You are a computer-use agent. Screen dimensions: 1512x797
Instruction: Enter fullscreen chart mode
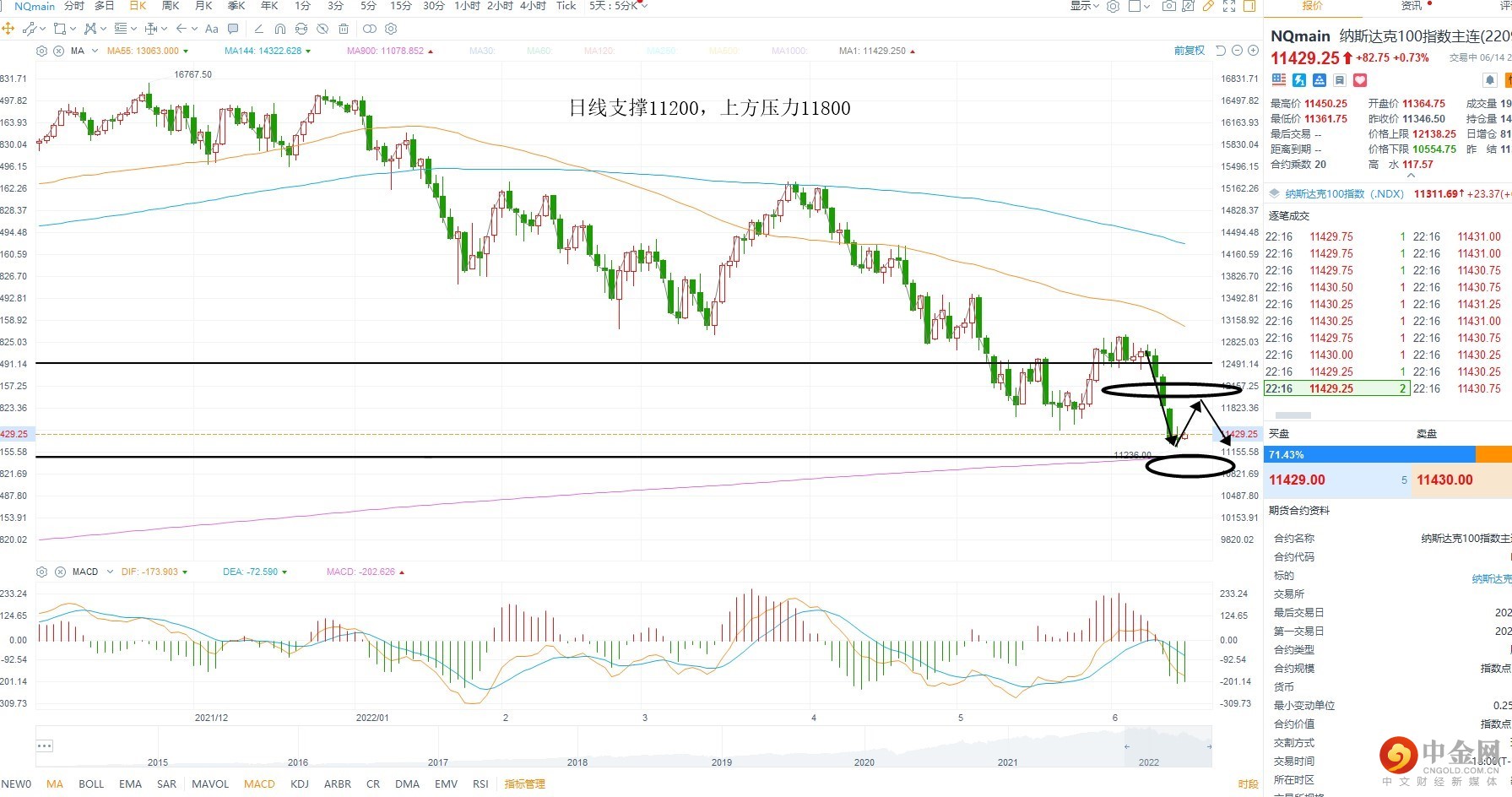1229,6
